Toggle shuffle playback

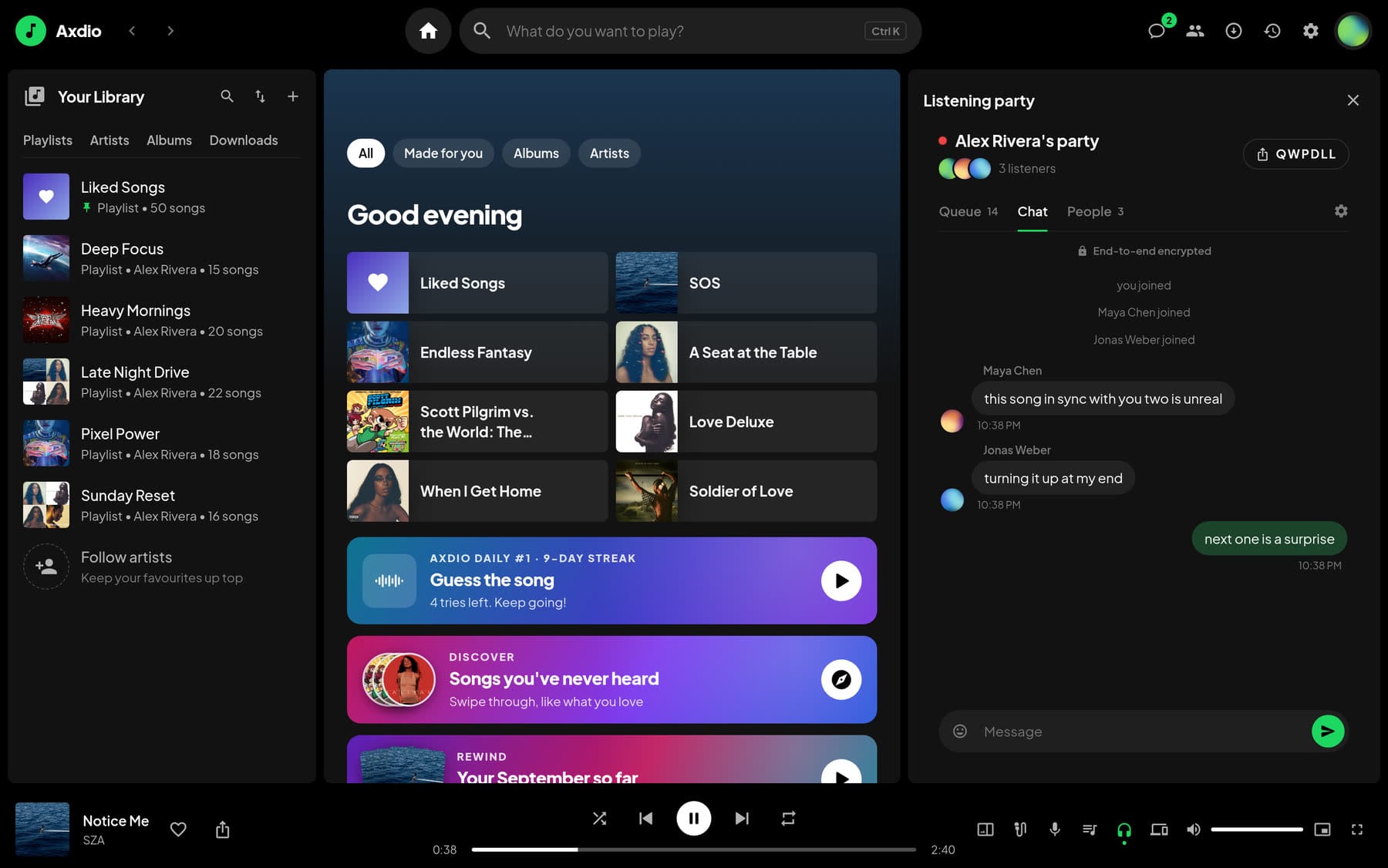(599, 819)
